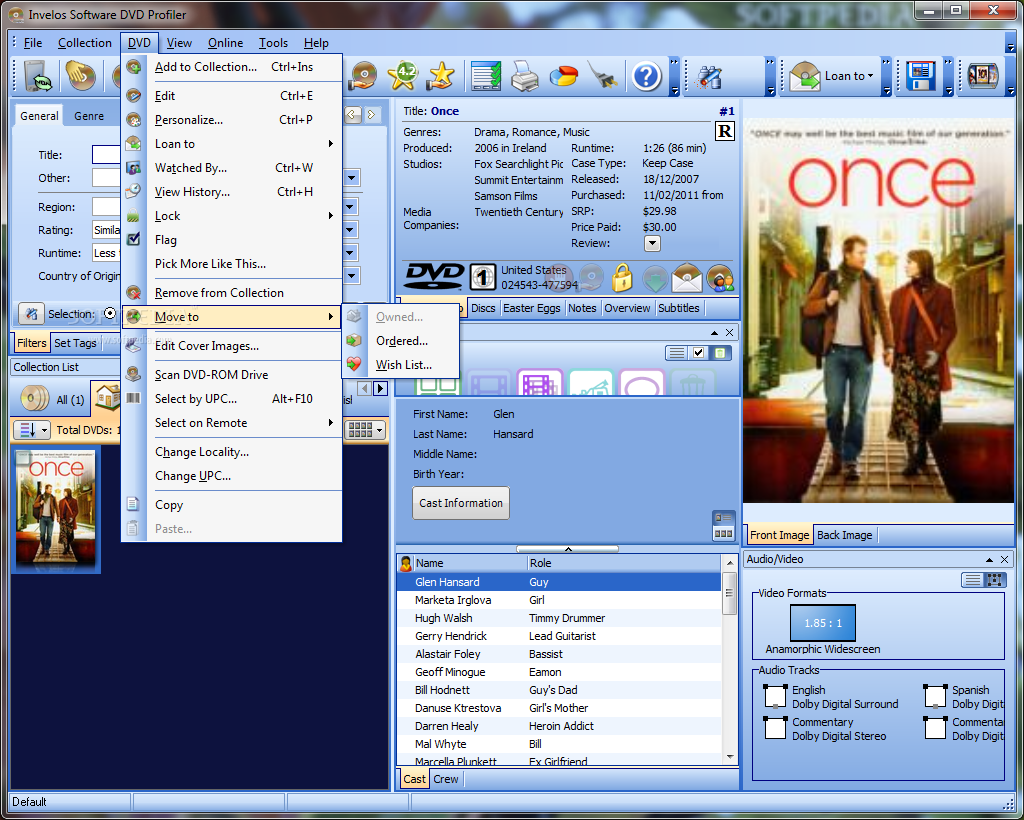This screenshot has height=820, width=1024.
Task: Click the floppy disk save layout icon
Action: pos(921,76)
